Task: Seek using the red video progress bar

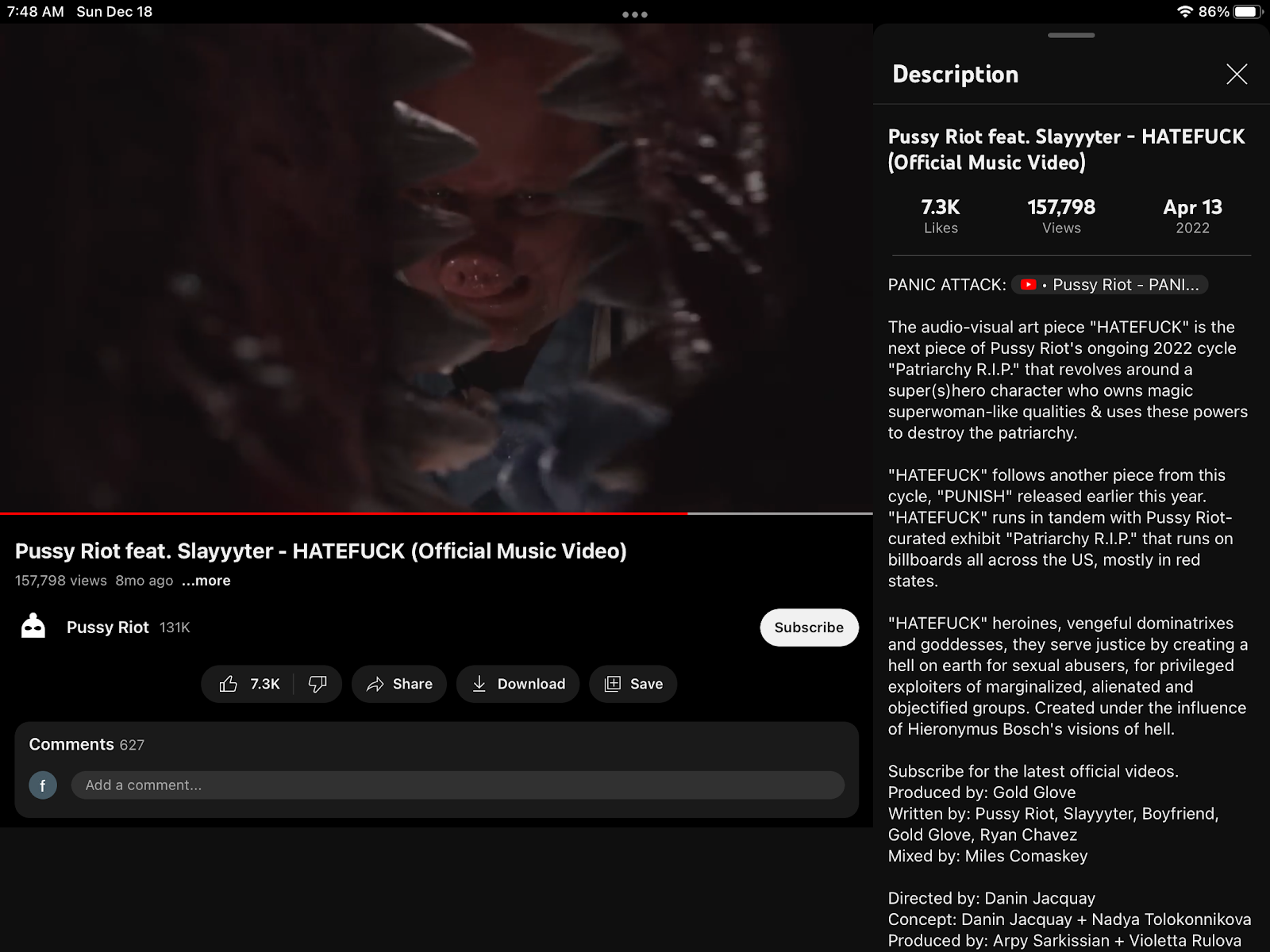Action: click(x=437, y=514)
